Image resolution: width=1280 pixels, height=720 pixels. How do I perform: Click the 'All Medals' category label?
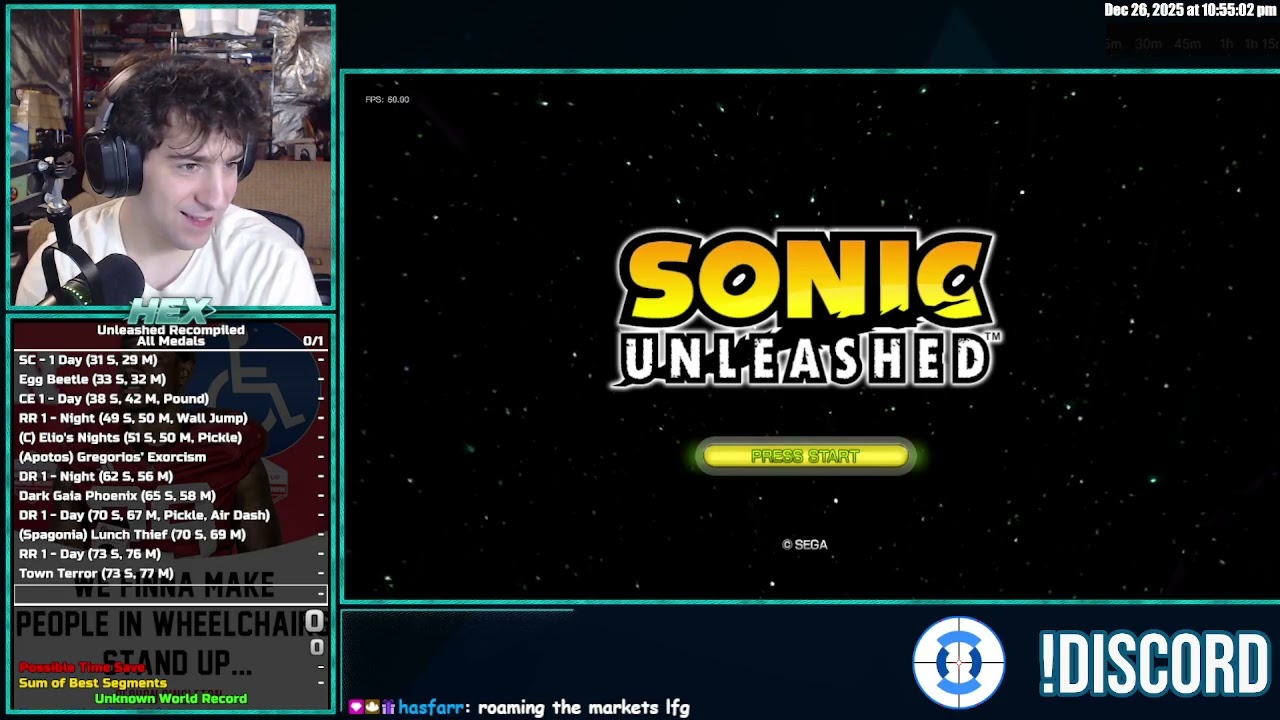point(171,341)
